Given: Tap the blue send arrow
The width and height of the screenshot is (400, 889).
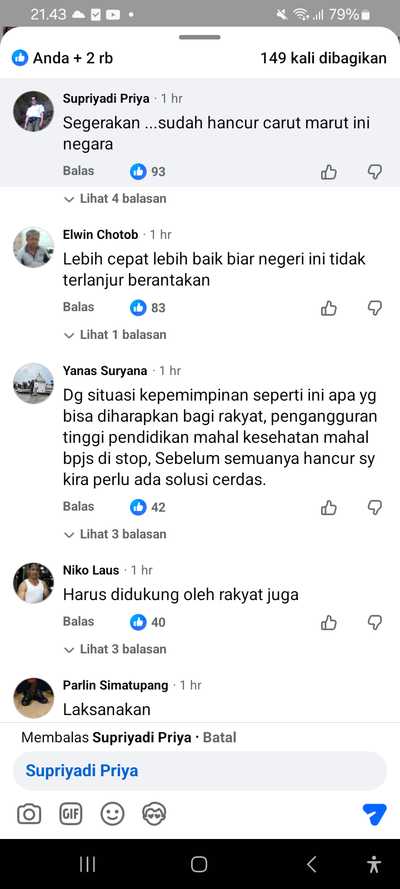Looking at the screenshot, I should tap(375, 814).
